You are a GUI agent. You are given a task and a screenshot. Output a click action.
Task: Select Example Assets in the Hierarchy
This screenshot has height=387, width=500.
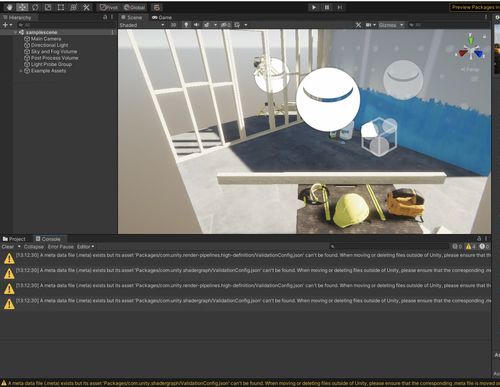tap(48, 71)
